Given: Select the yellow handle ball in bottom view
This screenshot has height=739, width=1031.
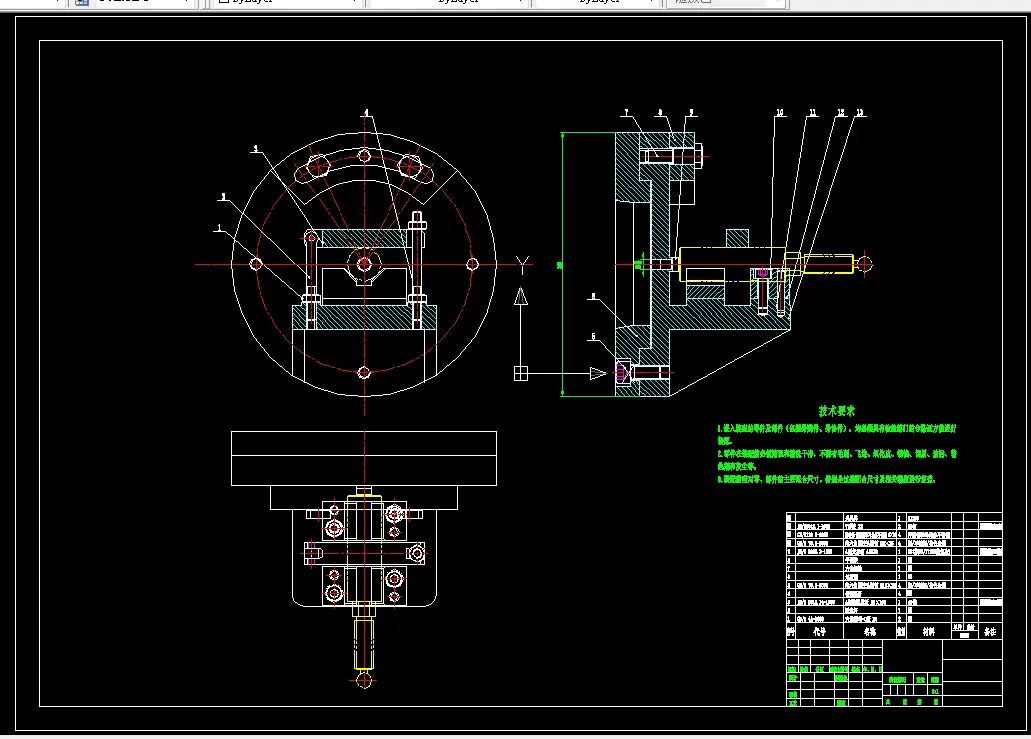Looking at the screenshot, I should tap(364, 680).
